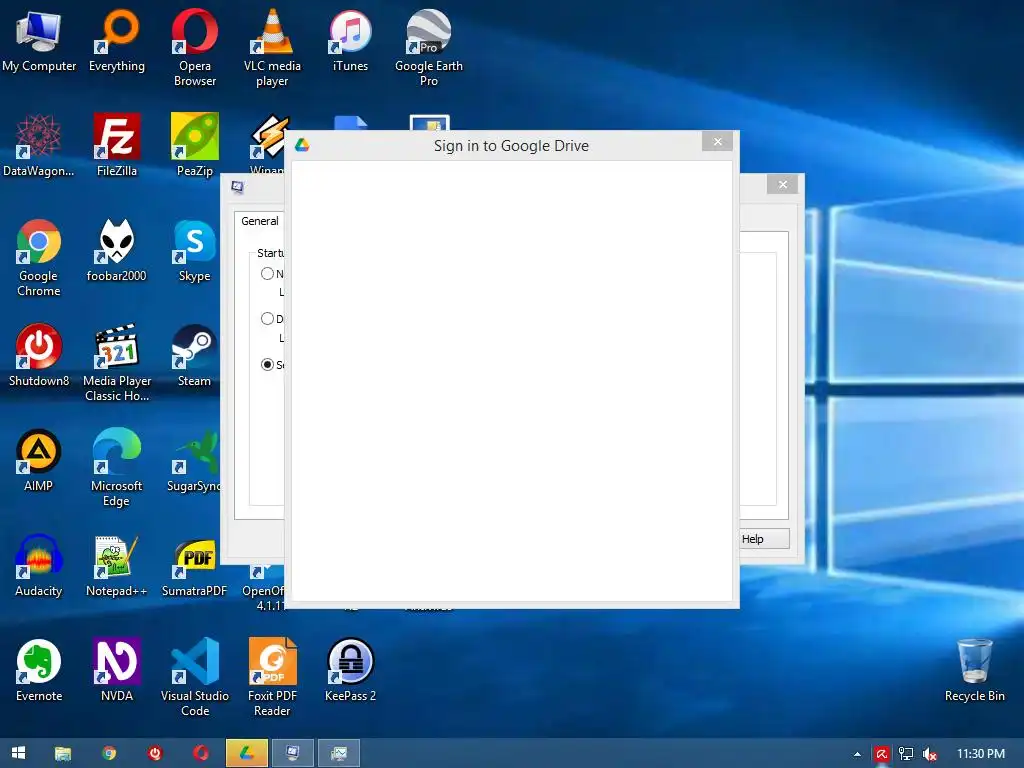Select second startup radio option in settings window
Screen dimensions: 1024x768
coord(267,319)
